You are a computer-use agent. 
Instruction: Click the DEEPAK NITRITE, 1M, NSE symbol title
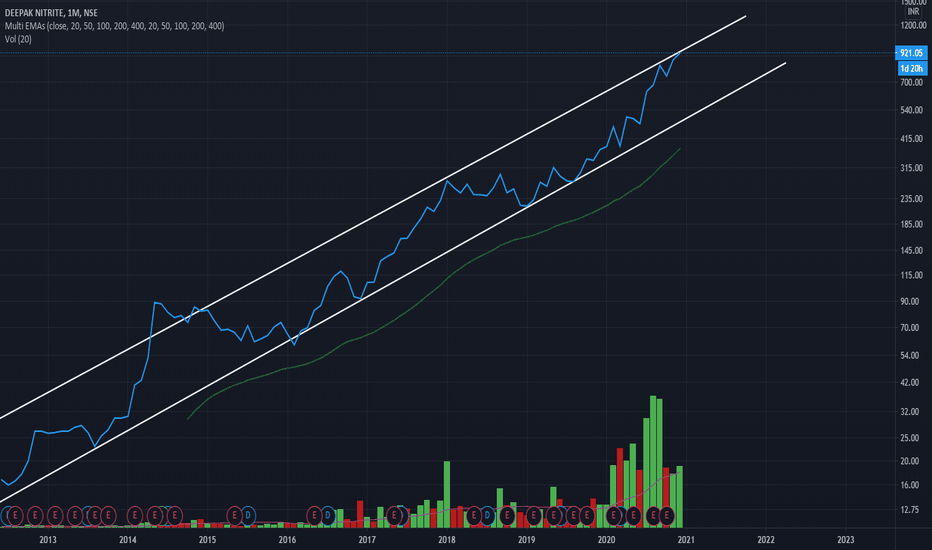[51, 12]
